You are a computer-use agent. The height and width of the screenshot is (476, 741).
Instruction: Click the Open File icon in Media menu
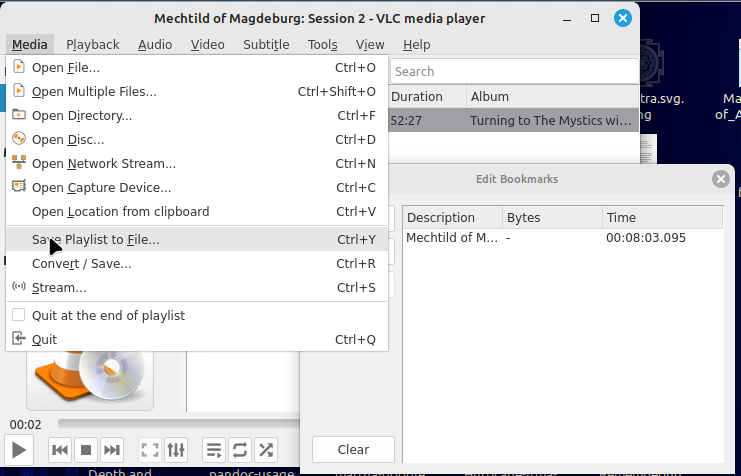click(19, 67)
